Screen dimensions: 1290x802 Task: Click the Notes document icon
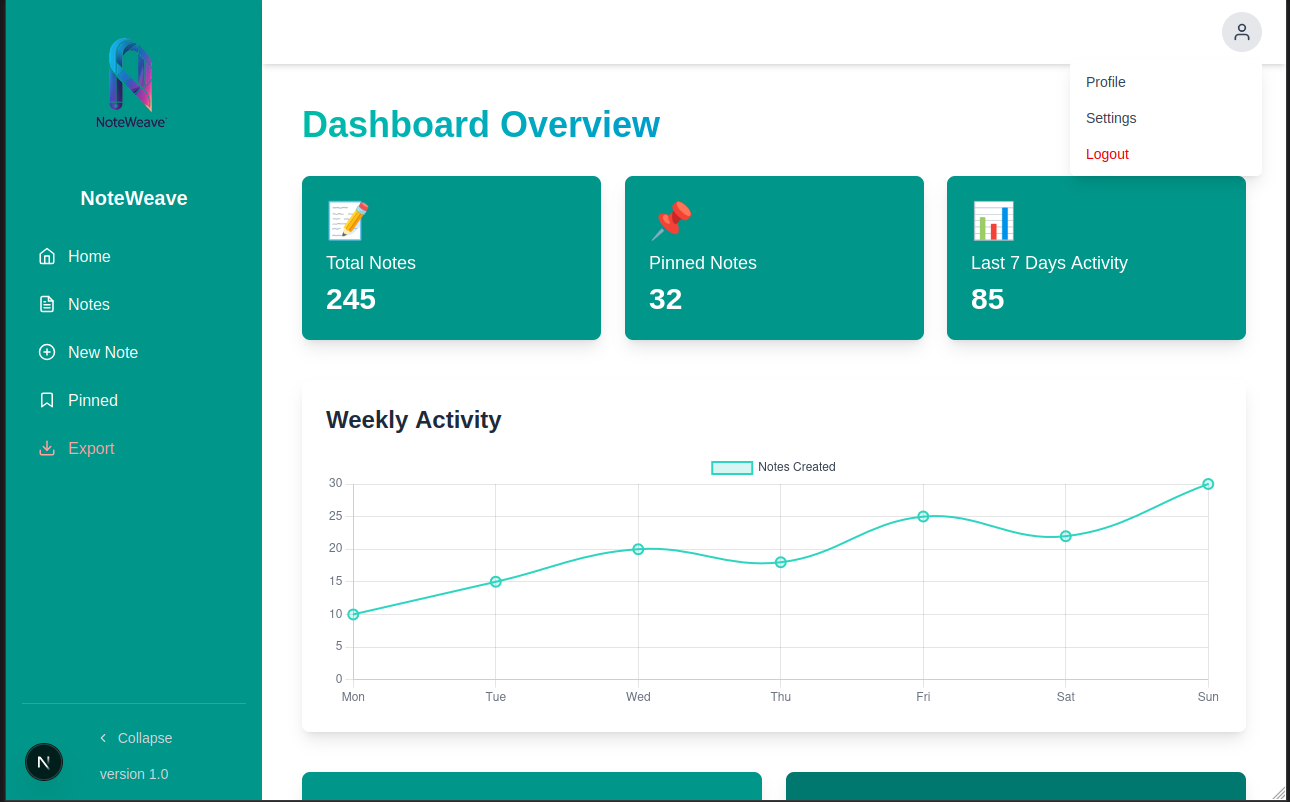click(x=47, y=304)
